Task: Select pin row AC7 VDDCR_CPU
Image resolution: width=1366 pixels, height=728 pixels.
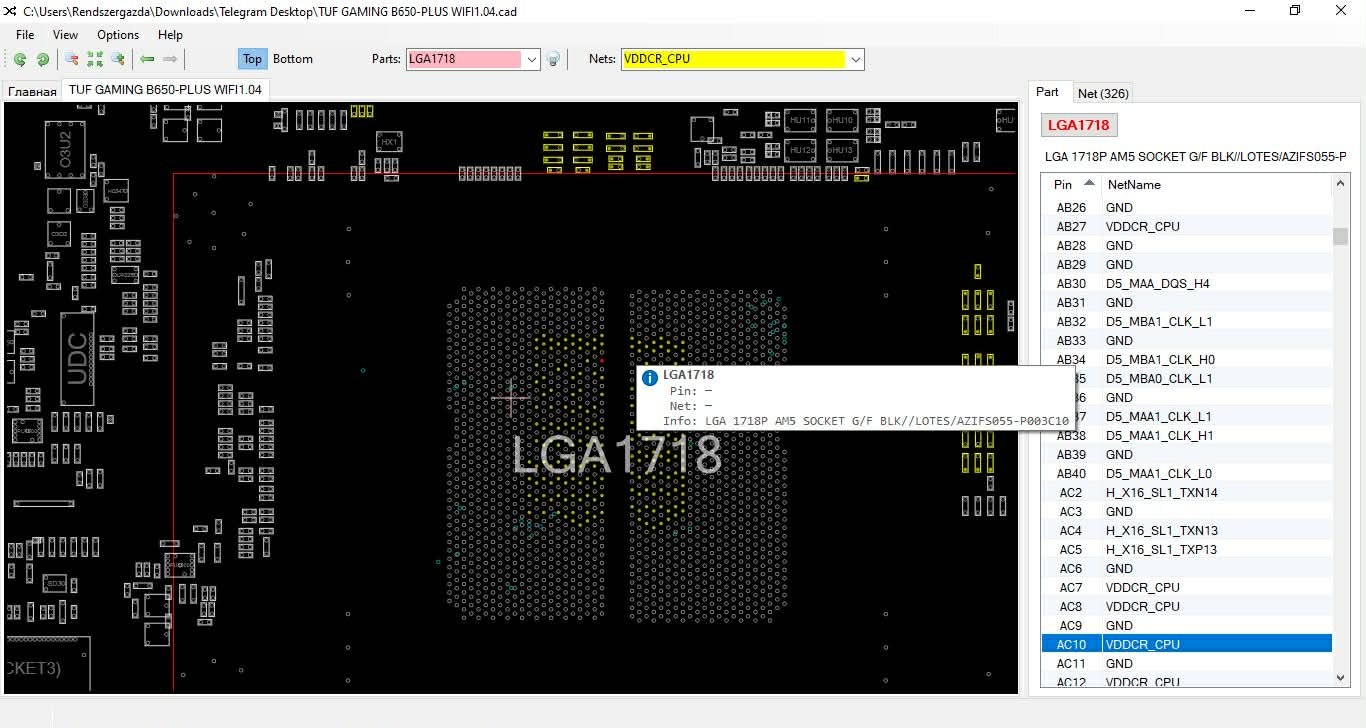Action: coord(1187,587)
